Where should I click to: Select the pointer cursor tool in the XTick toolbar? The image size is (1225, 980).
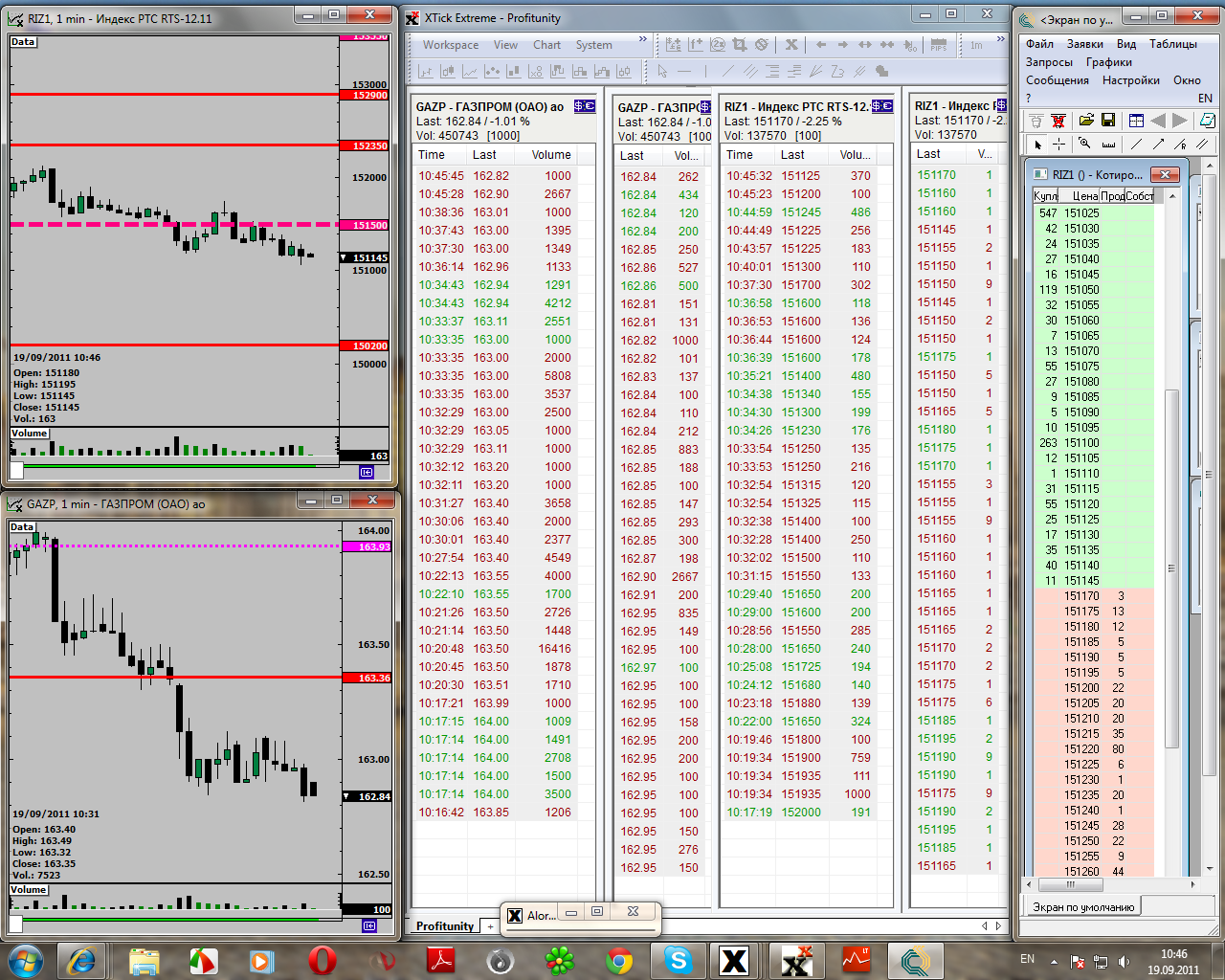tap(662, 72)
